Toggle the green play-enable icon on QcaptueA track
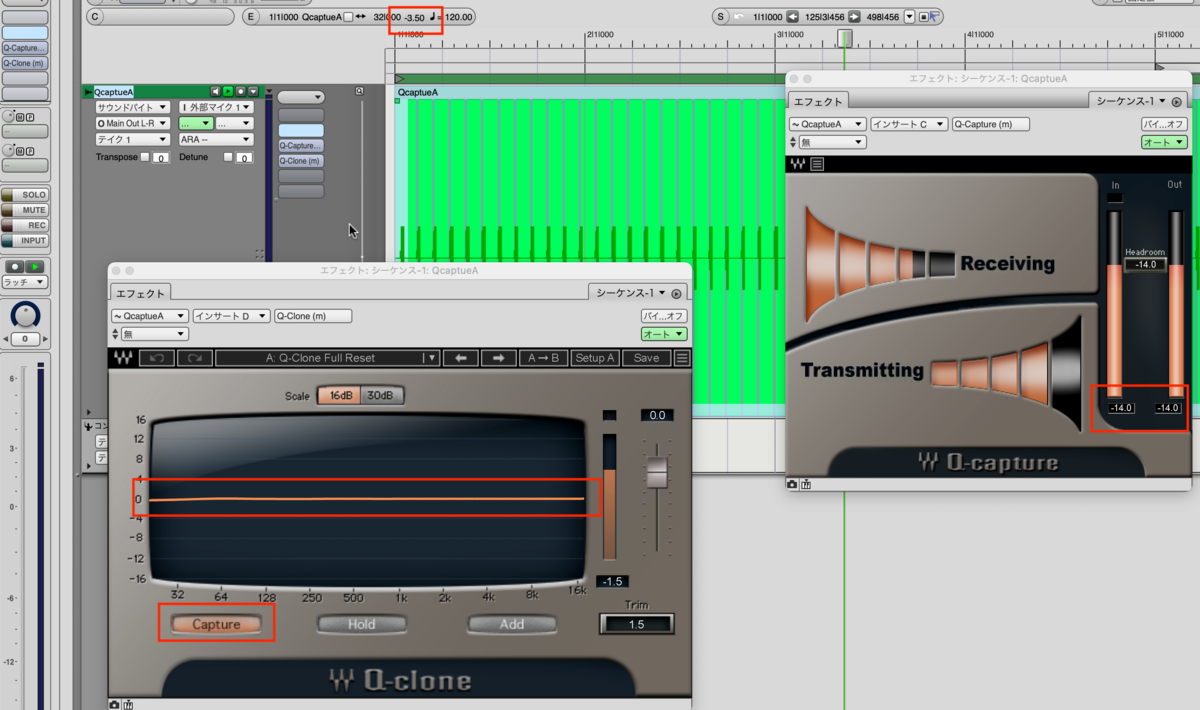Viewport: 1200px width, 710px height. (x=228, y=92)
